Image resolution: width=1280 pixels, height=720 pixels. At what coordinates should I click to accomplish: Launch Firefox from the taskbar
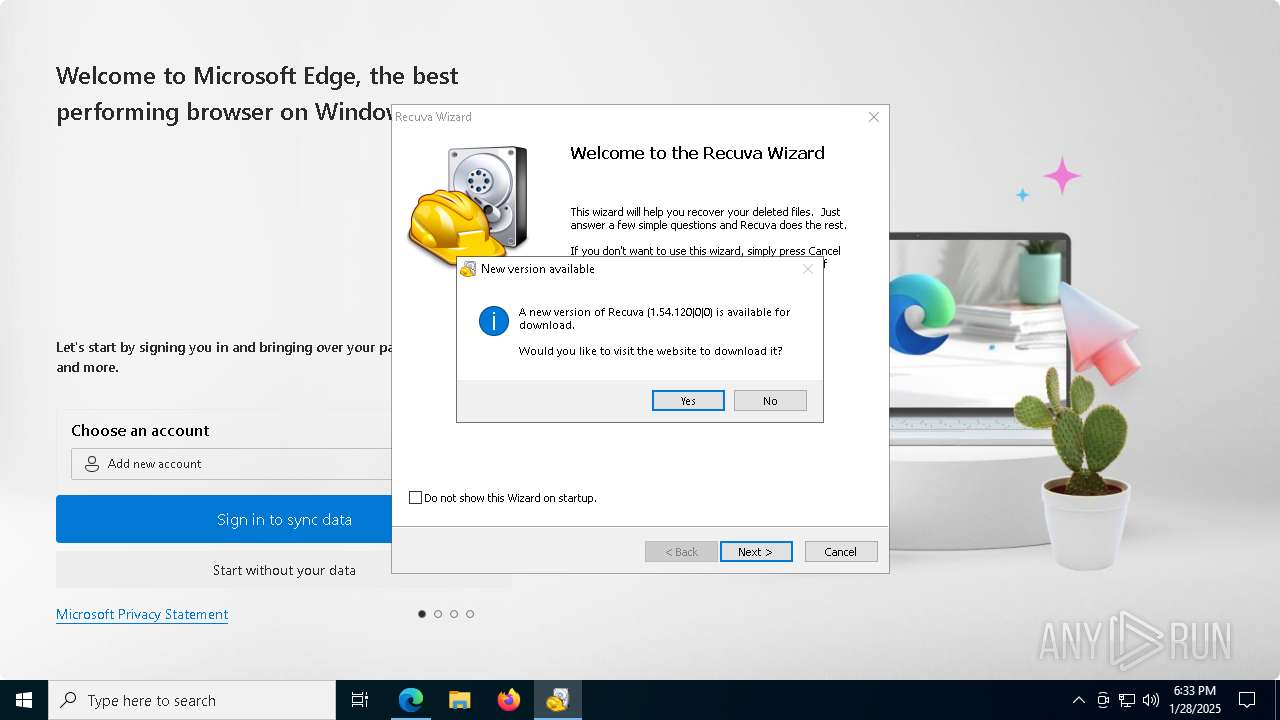[509, 700]
